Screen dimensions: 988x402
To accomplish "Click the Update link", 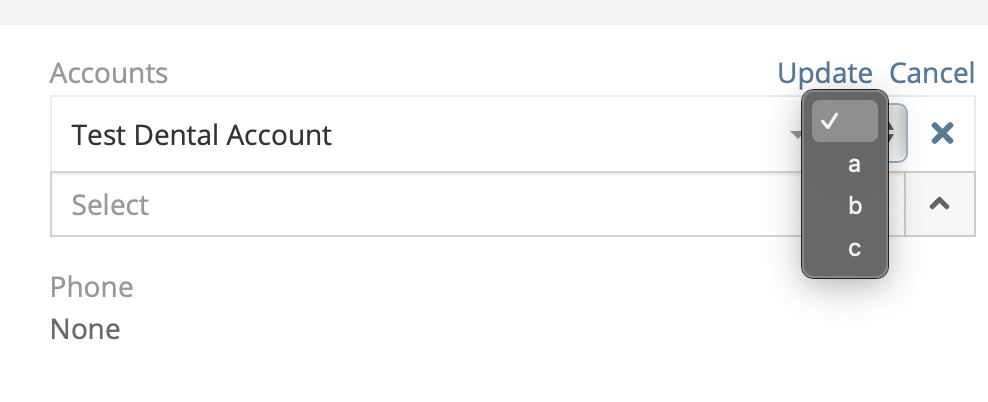I will coord(825,73).
